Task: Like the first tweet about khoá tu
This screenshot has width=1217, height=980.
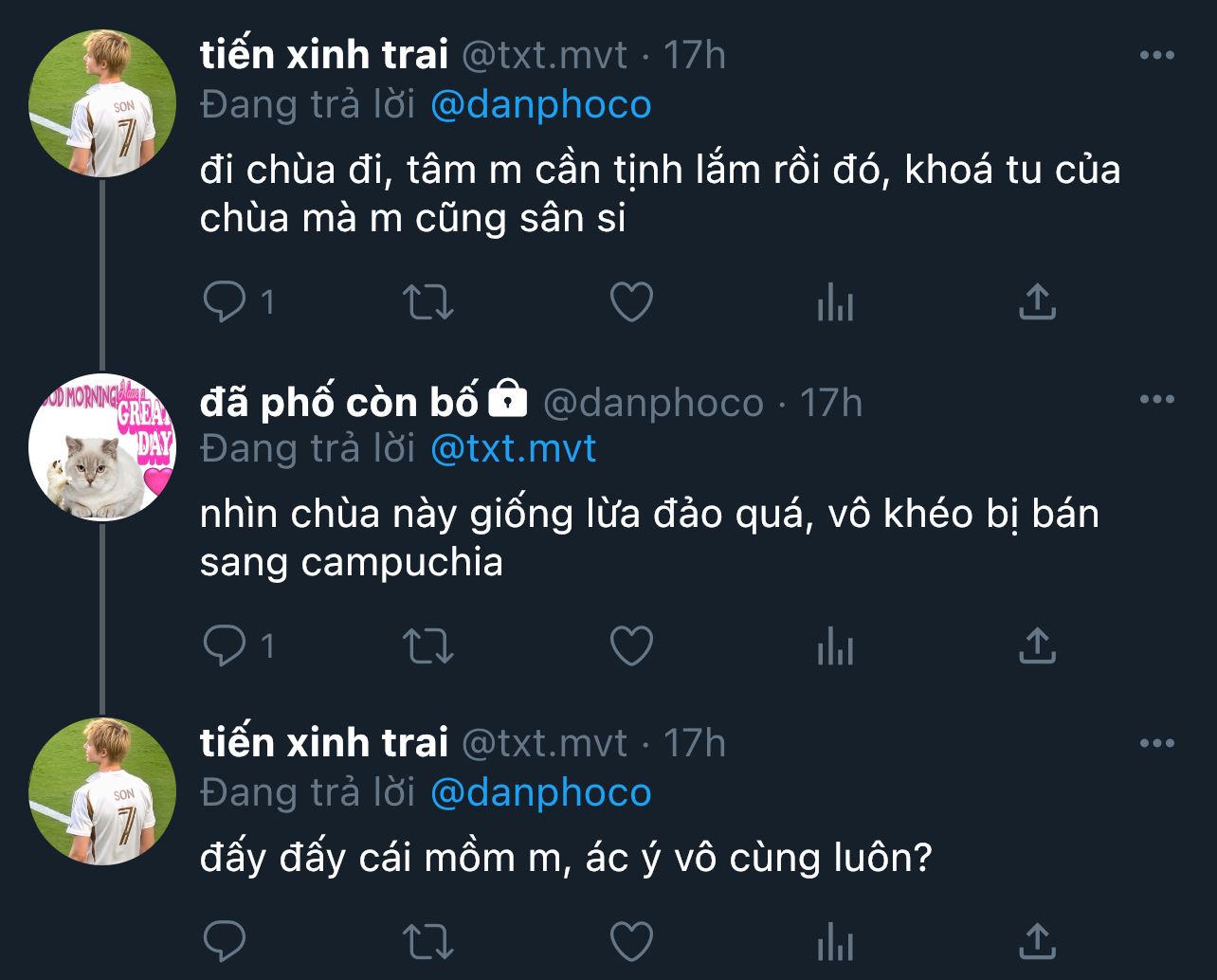Action: pyautogui.click(x=630, y=302)
